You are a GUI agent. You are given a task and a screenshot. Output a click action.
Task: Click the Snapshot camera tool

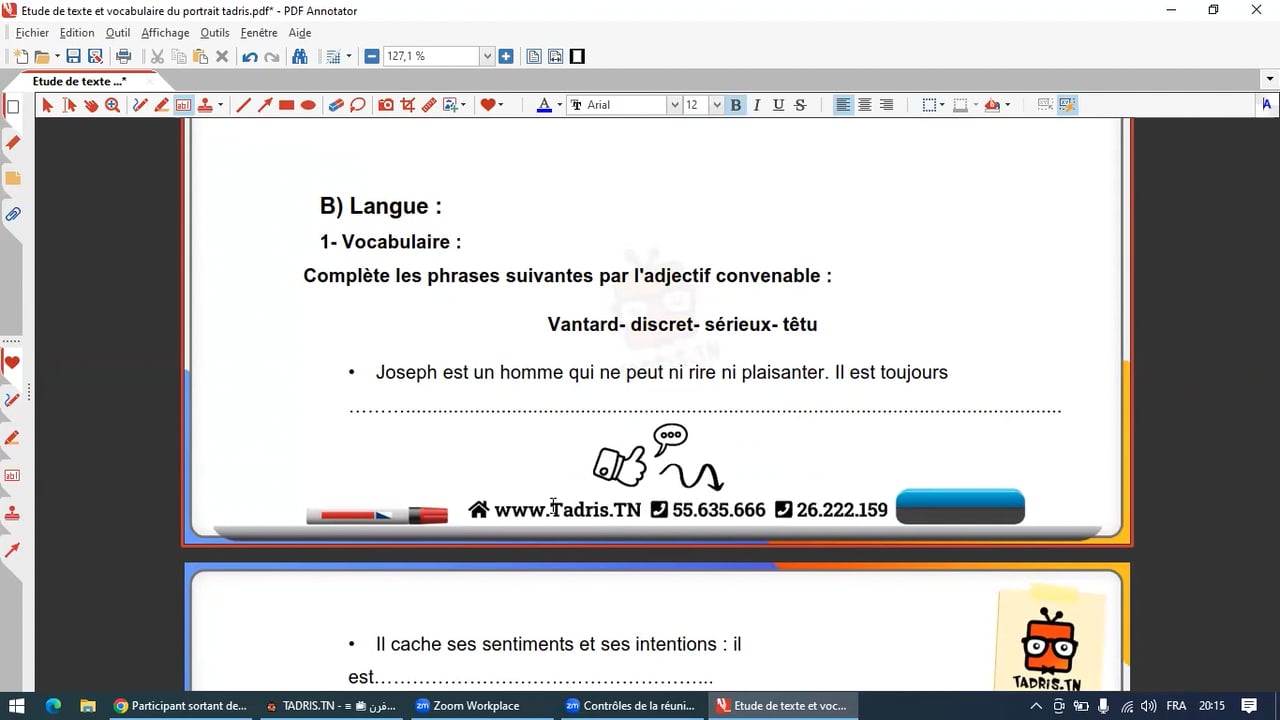coord(386,105)
